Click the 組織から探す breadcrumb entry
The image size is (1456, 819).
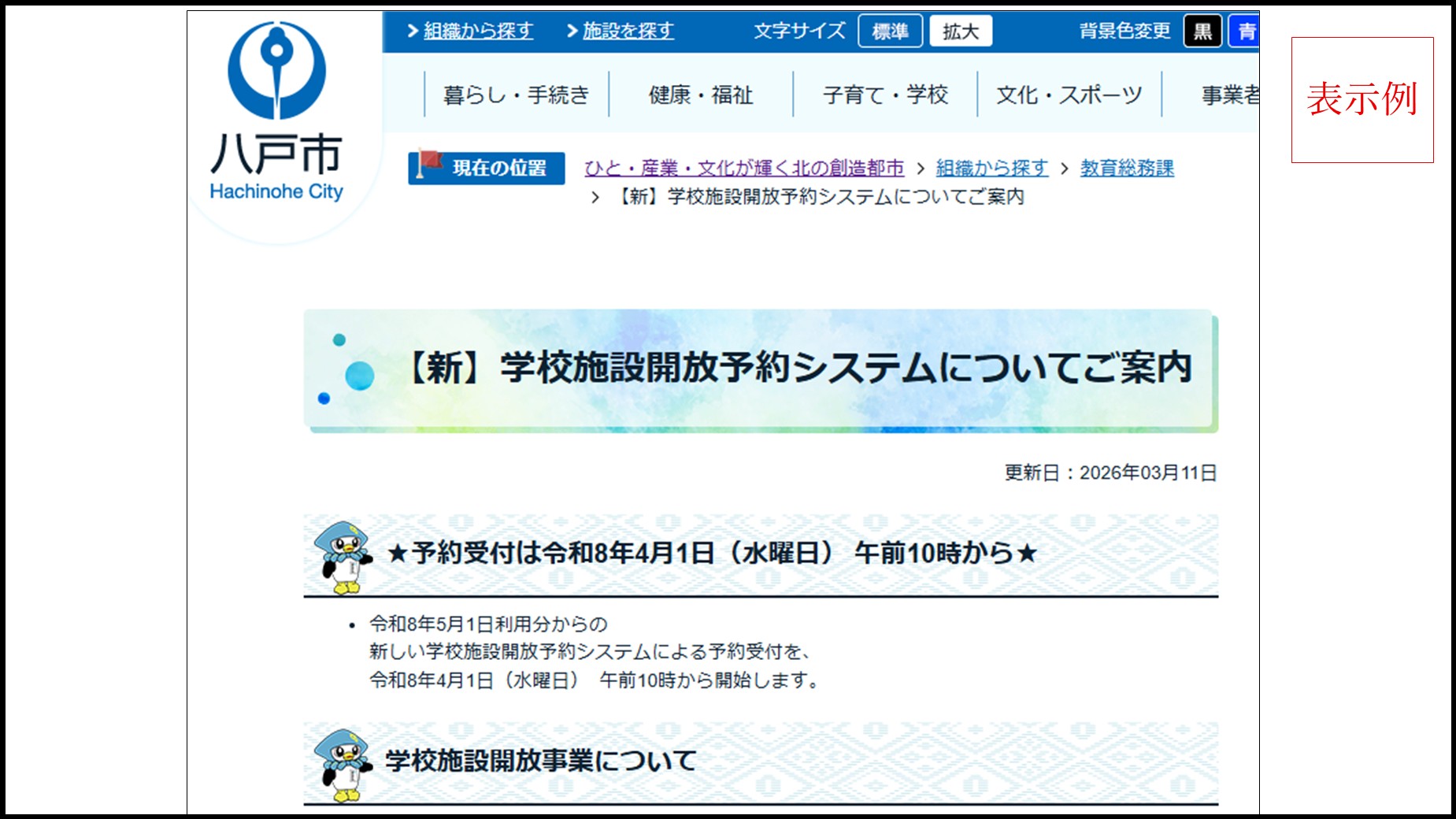tap(991, 166)
